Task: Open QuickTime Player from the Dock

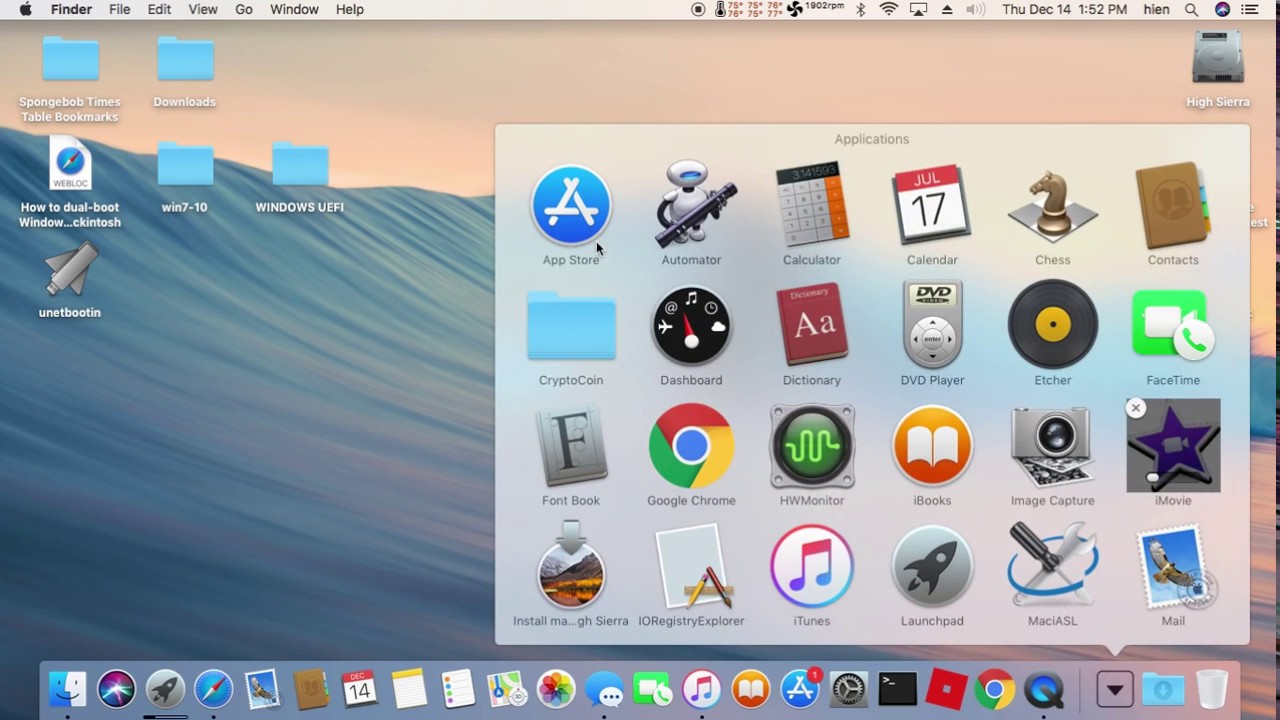Action: [x=1045, y=689]
